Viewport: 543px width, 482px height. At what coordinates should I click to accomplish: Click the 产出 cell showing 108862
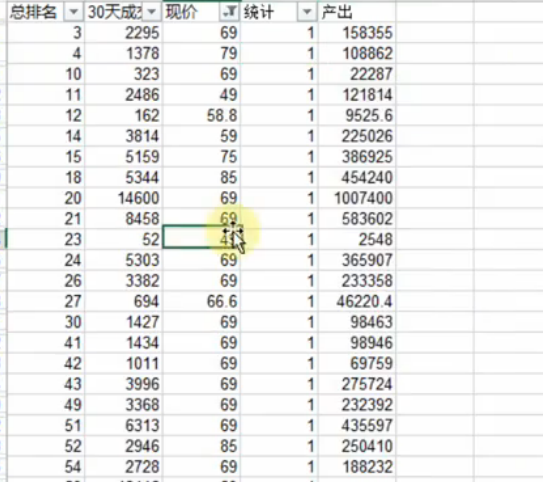(357, 54)
